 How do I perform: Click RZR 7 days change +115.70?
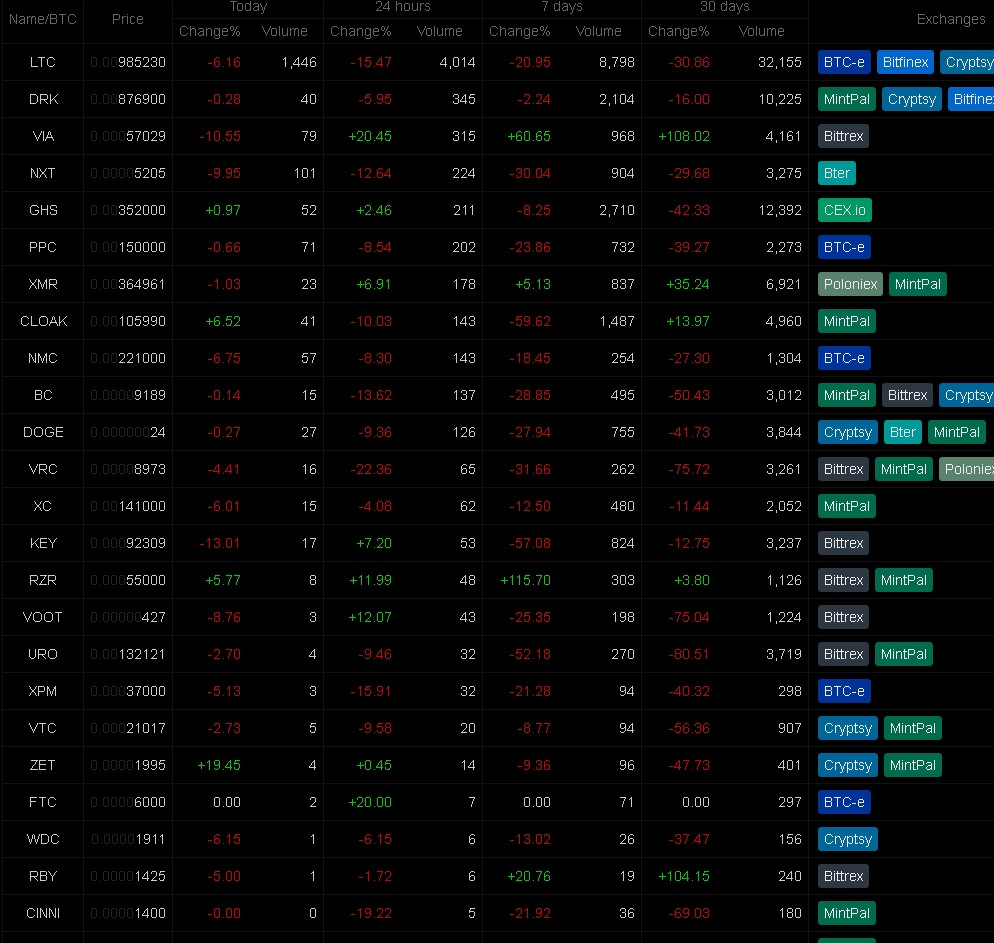coord(526,580)
